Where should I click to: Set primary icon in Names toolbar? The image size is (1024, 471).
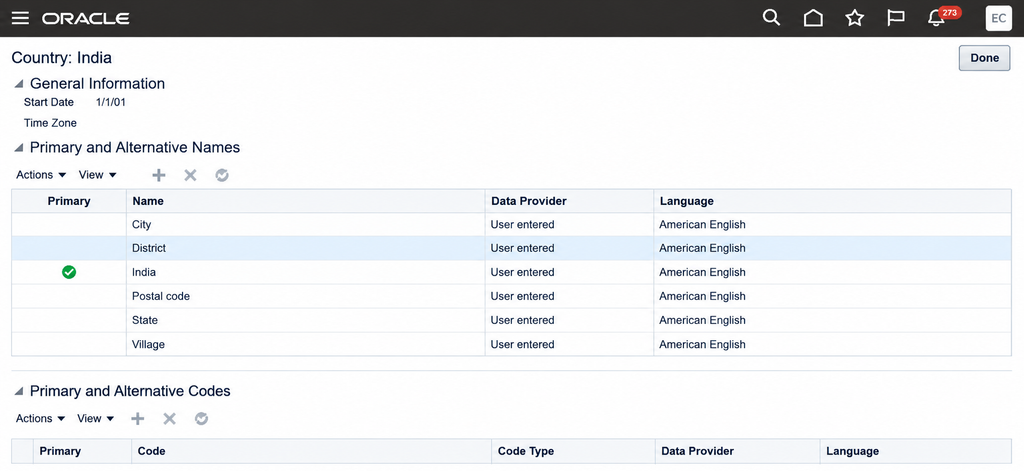222,175
